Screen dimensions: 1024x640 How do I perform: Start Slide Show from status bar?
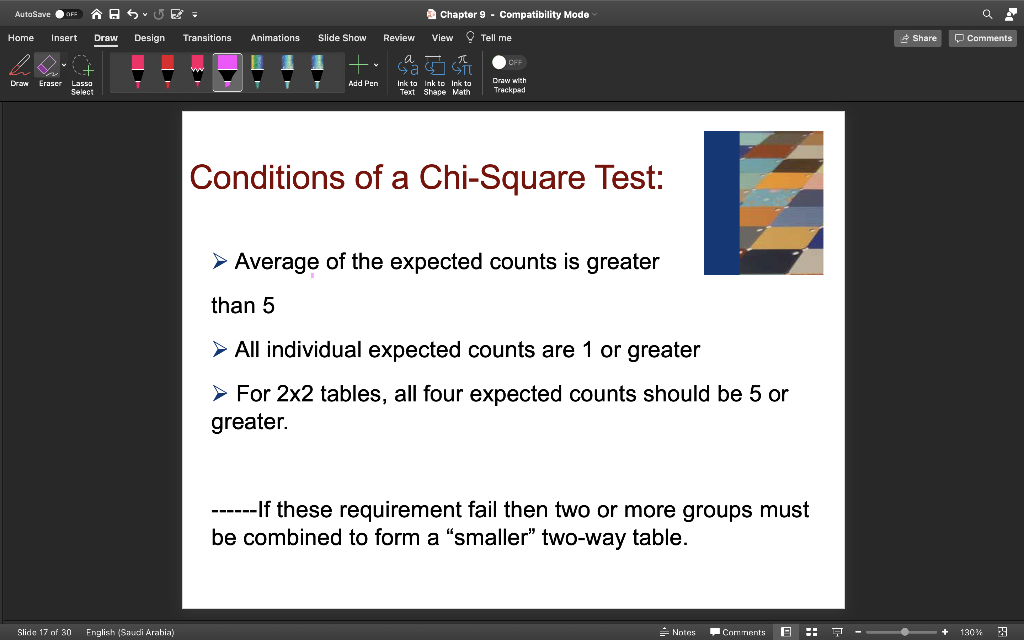pyautogui.click(x=837, y=632)
